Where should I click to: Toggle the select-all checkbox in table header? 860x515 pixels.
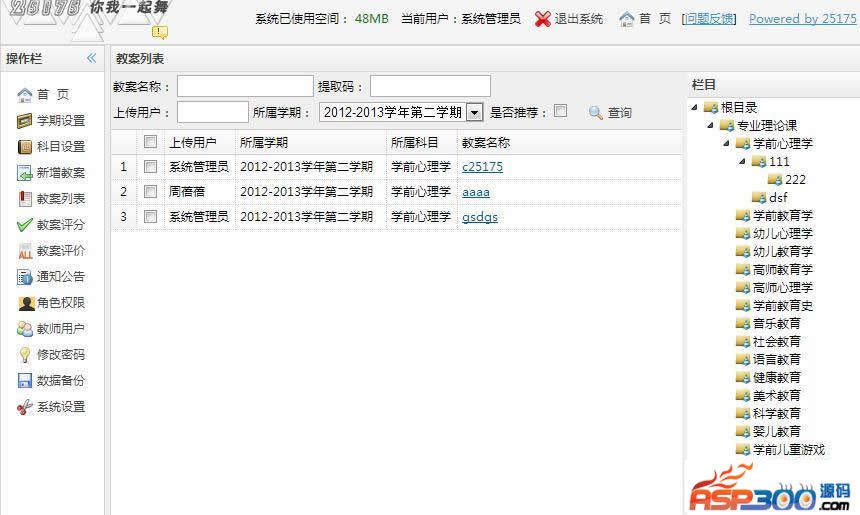point(150,142)
